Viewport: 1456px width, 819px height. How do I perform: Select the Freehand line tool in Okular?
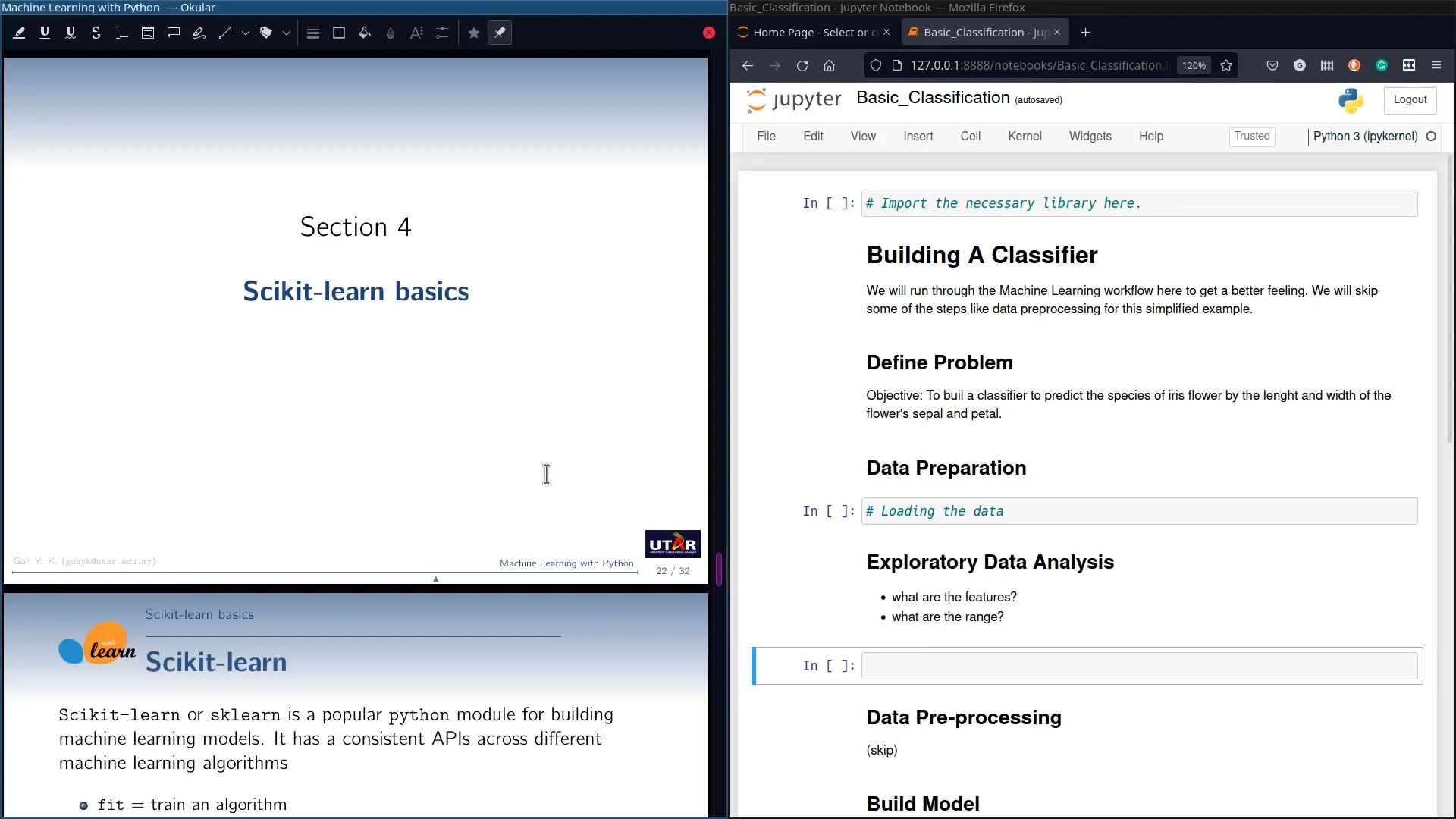199,33
